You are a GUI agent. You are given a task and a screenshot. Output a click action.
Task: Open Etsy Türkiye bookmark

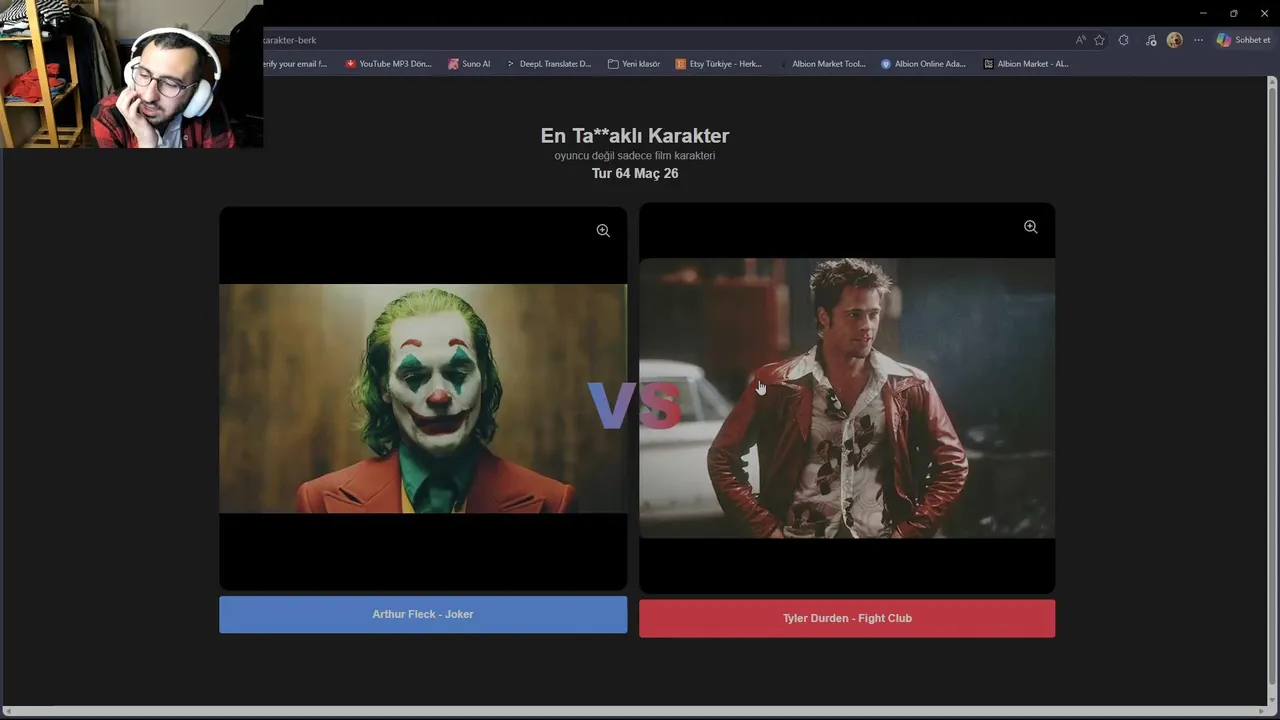tap(719, 64)
